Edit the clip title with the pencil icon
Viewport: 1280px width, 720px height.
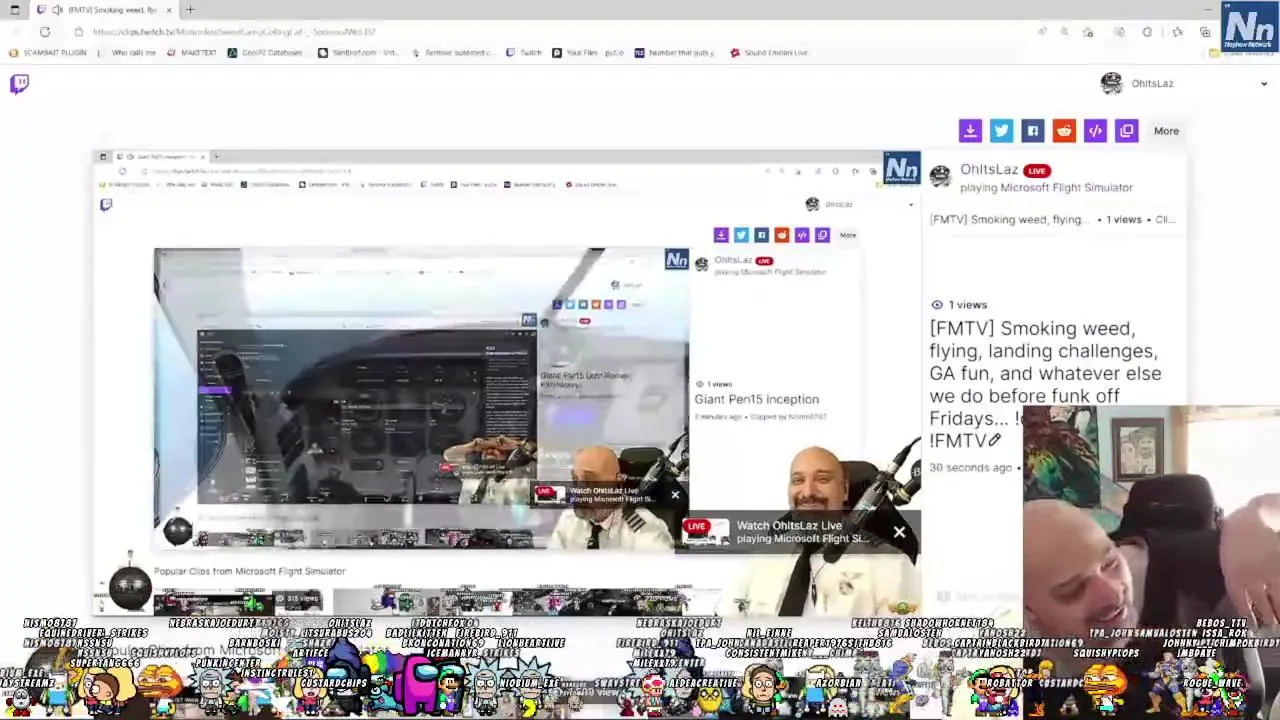[x=994, y=440]
